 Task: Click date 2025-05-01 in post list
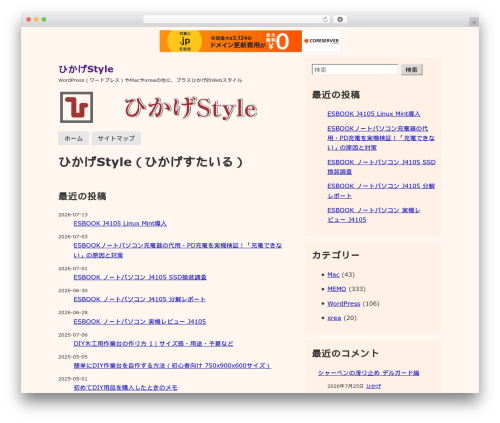[73, 379]
